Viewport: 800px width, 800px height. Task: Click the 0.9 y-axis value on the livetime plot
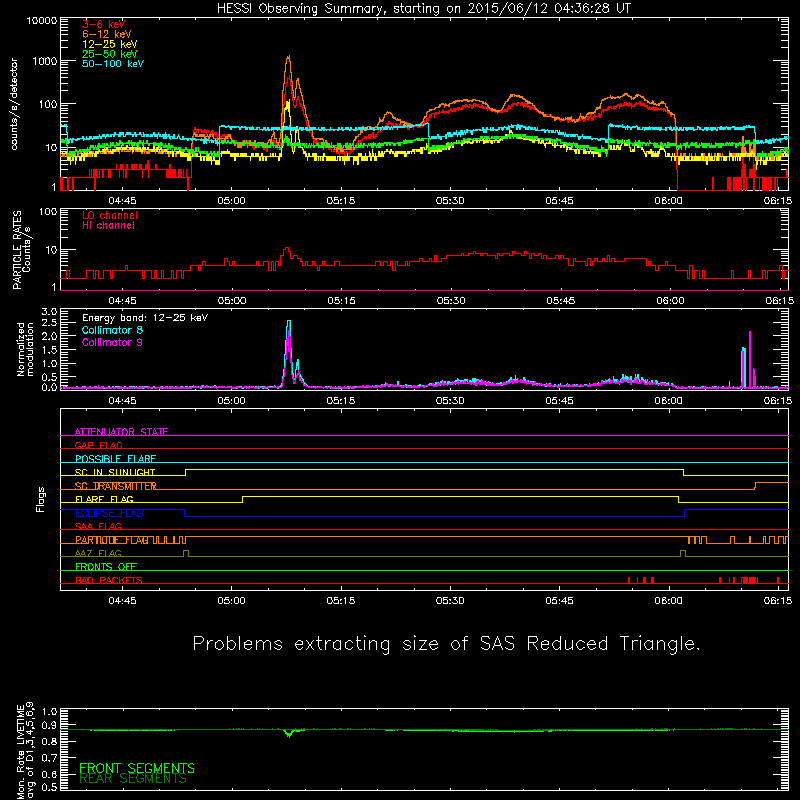pos(49,726)
